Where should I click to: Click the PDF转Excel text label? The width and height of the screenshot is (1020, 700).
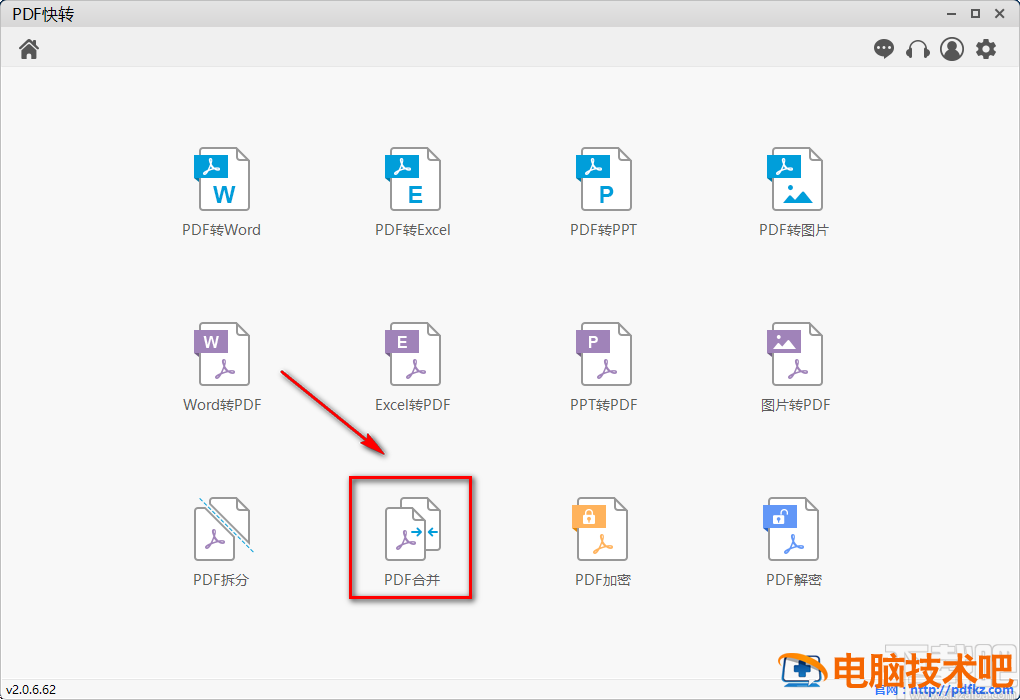coord(412,230)
